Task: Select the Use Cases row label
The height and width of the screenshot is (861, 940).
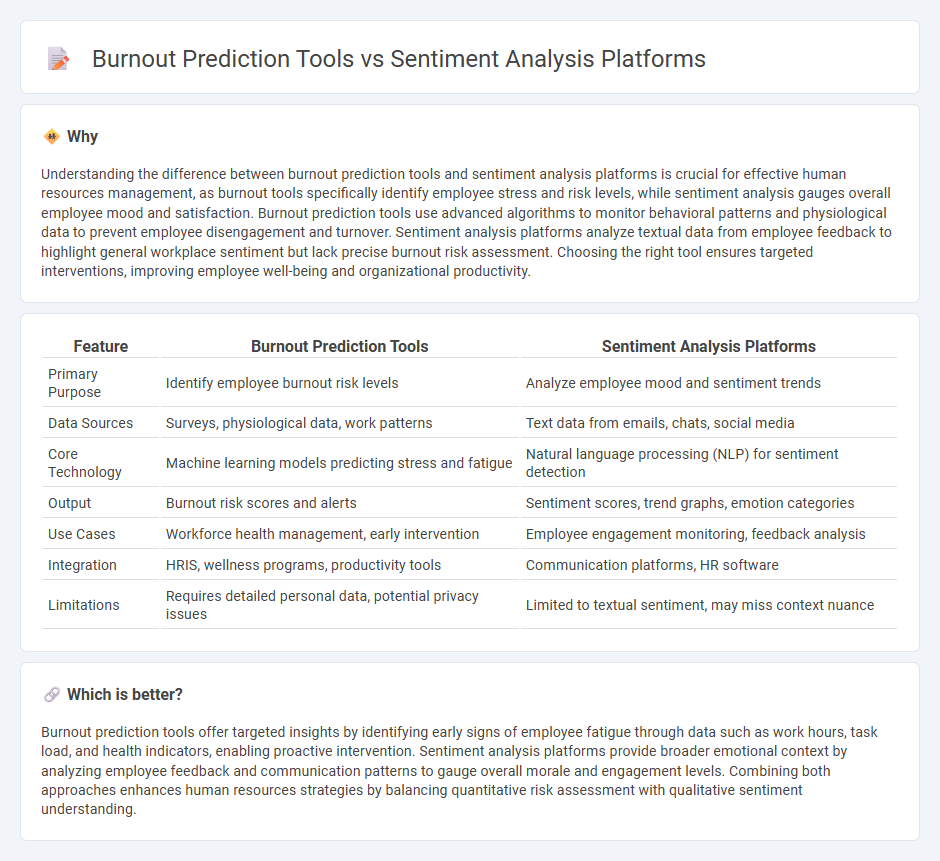Action: click(x=82, y=534)
